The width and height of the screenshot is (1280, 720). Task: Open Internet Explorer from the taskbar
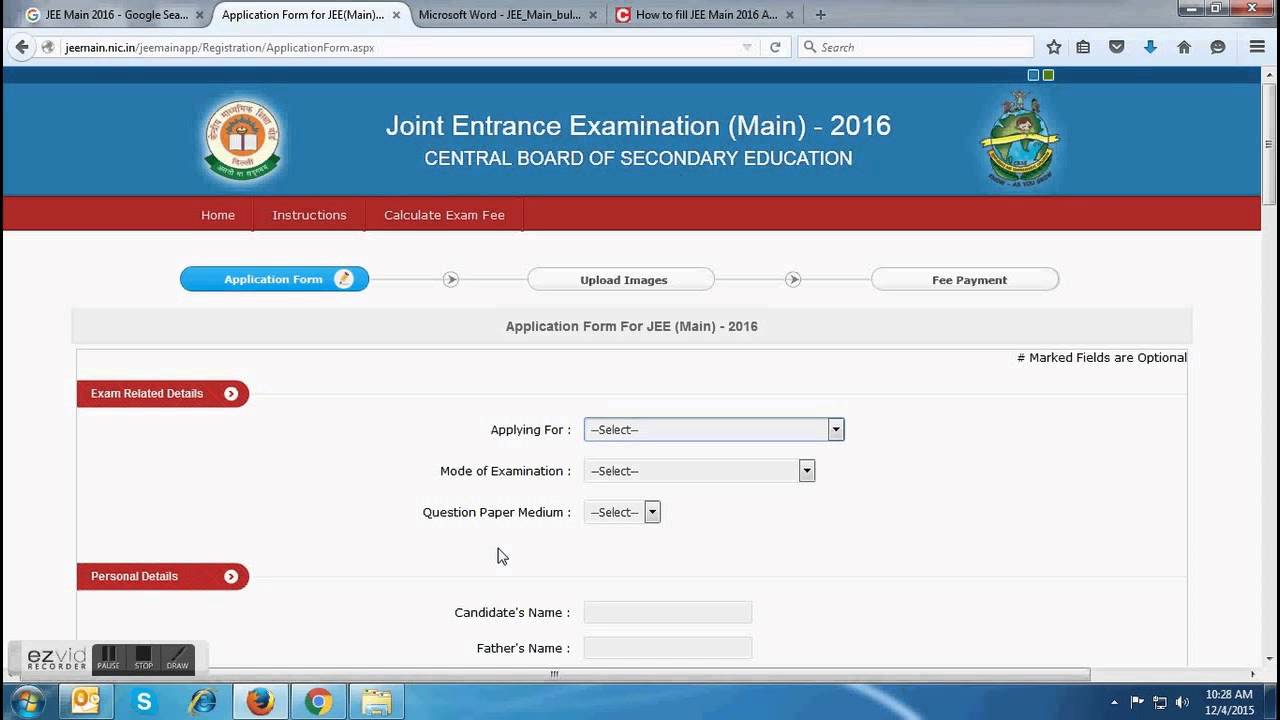203,702
